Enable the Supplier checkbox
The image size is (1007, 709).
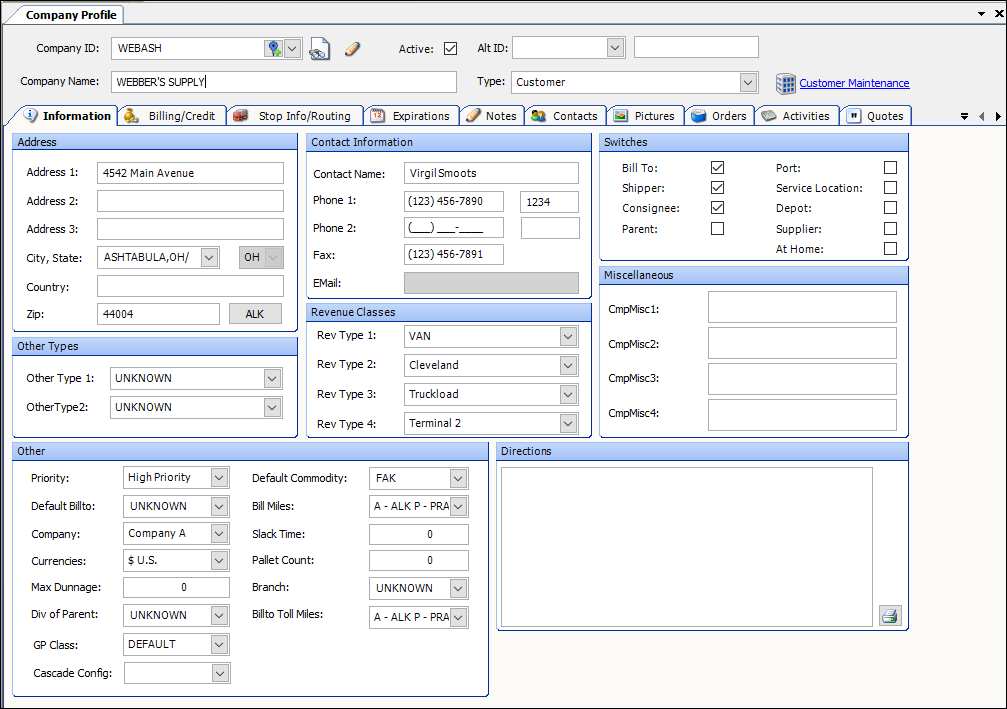(x=890, y=229)
